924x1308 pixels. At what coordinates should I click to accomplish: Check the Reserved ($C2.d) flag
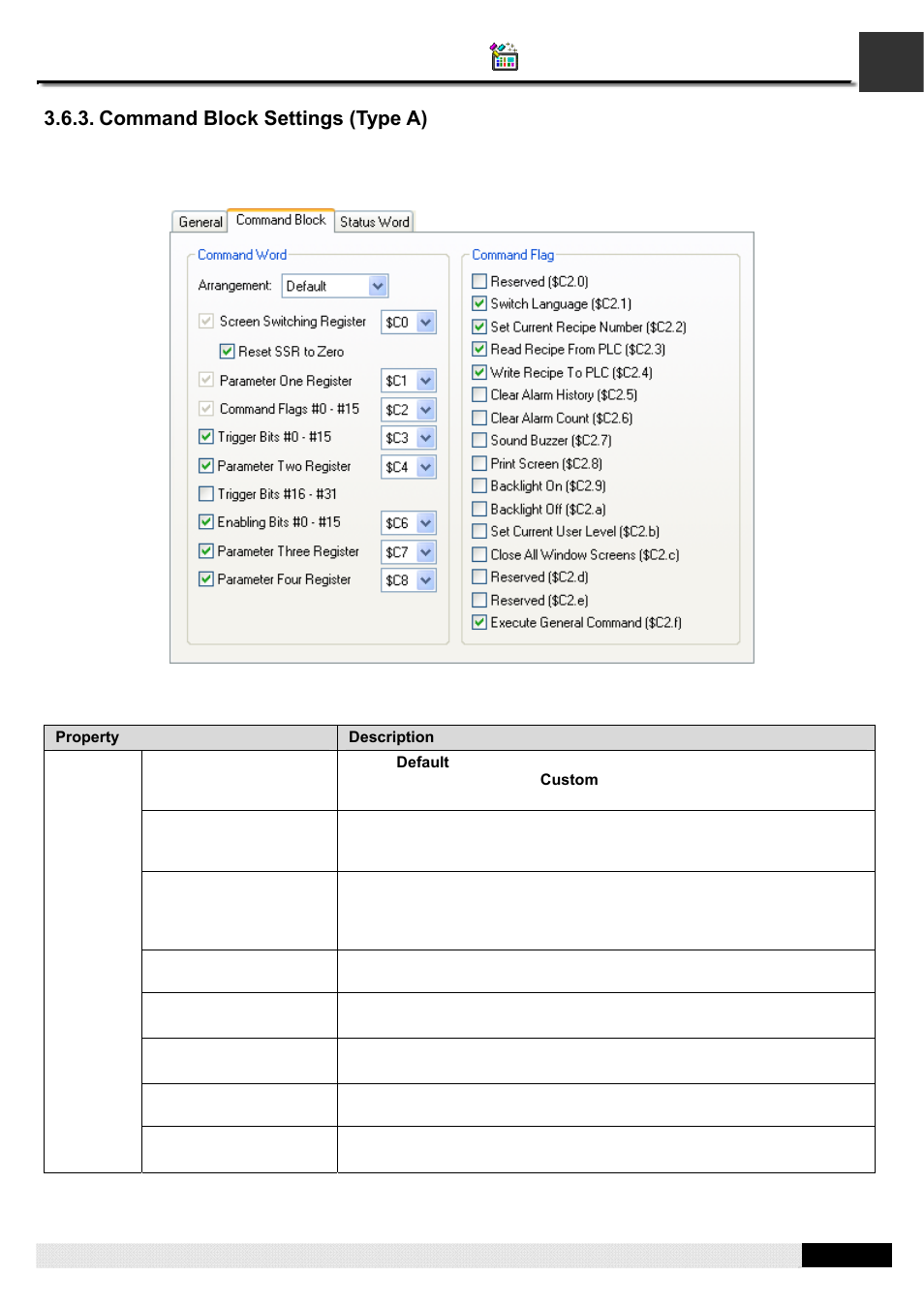pos(479,577)
